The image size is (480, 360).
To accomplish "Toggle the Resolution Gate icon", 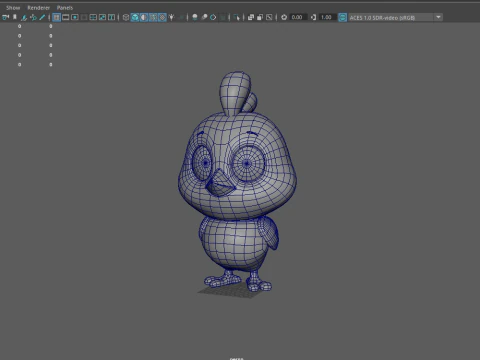I will coord(75,17).
